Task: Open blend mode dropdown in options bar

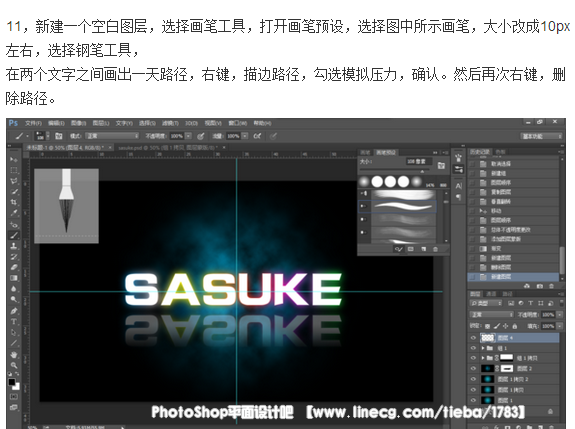Action: click(112, 136)
